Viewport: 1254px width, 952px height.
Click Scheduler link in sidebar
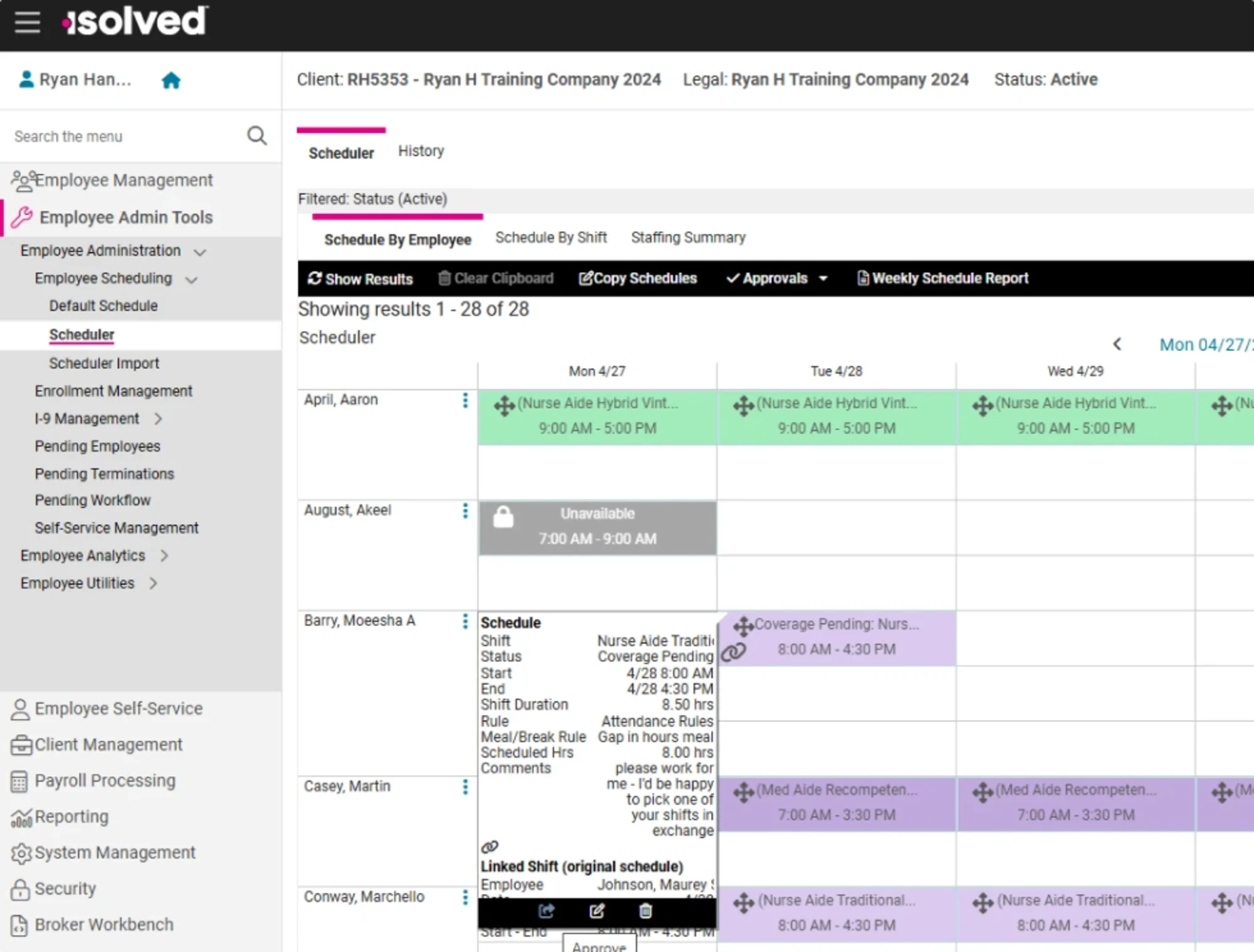tap(82, 335)
